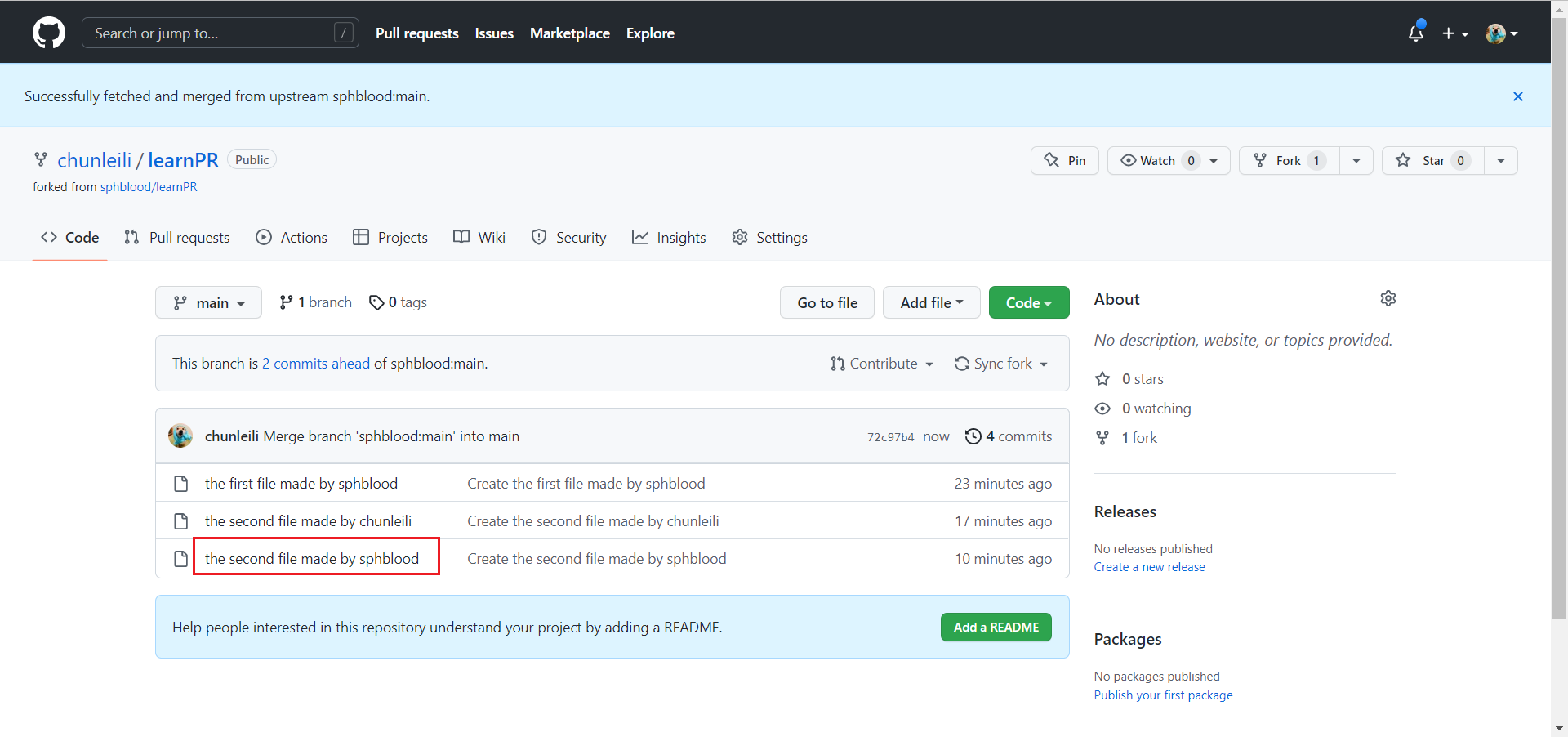Open Pull requests in top navigation

tap(417, 33)
